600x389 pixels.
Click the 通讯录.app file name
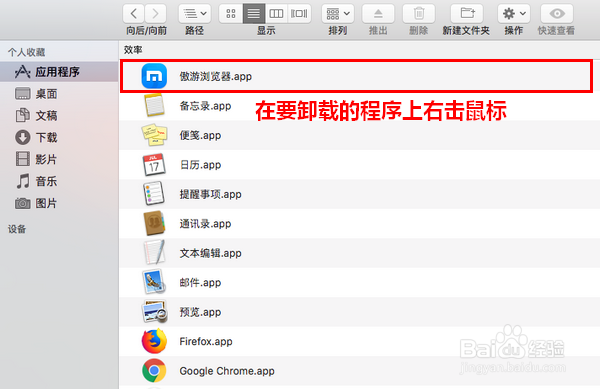coord(205,224)
